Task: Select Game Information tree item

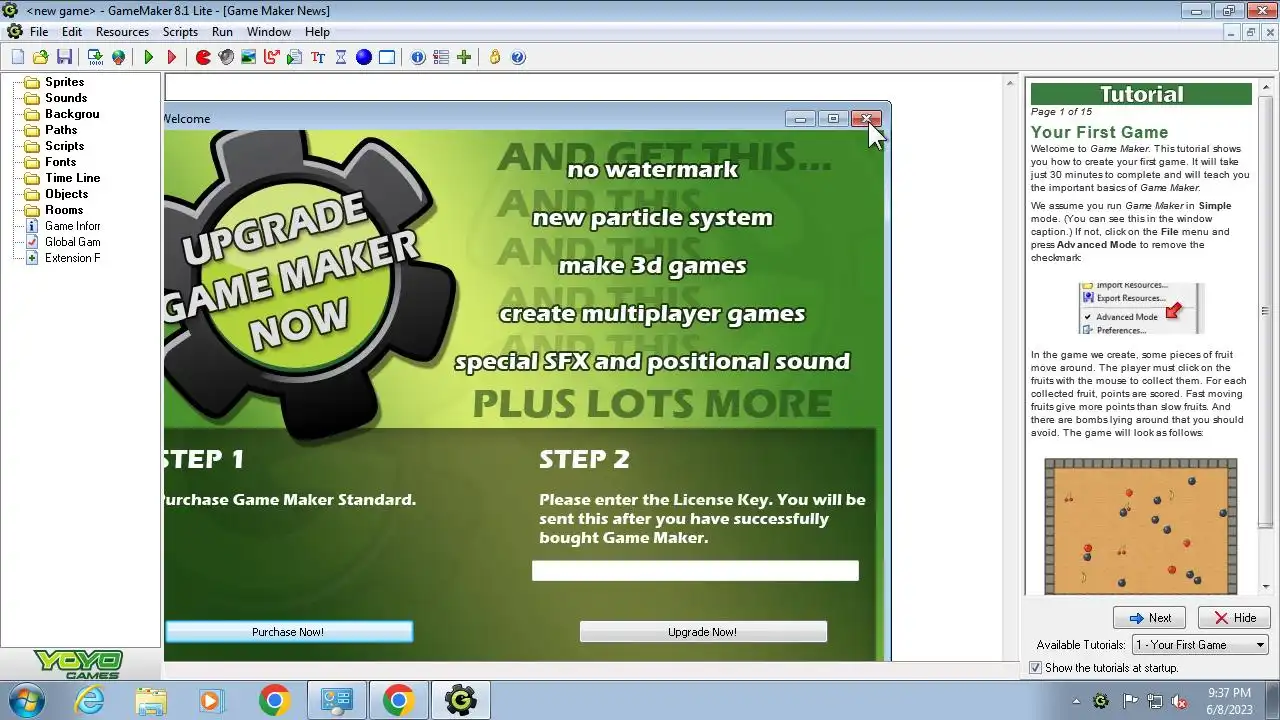Action: click(x=72, y=226)
